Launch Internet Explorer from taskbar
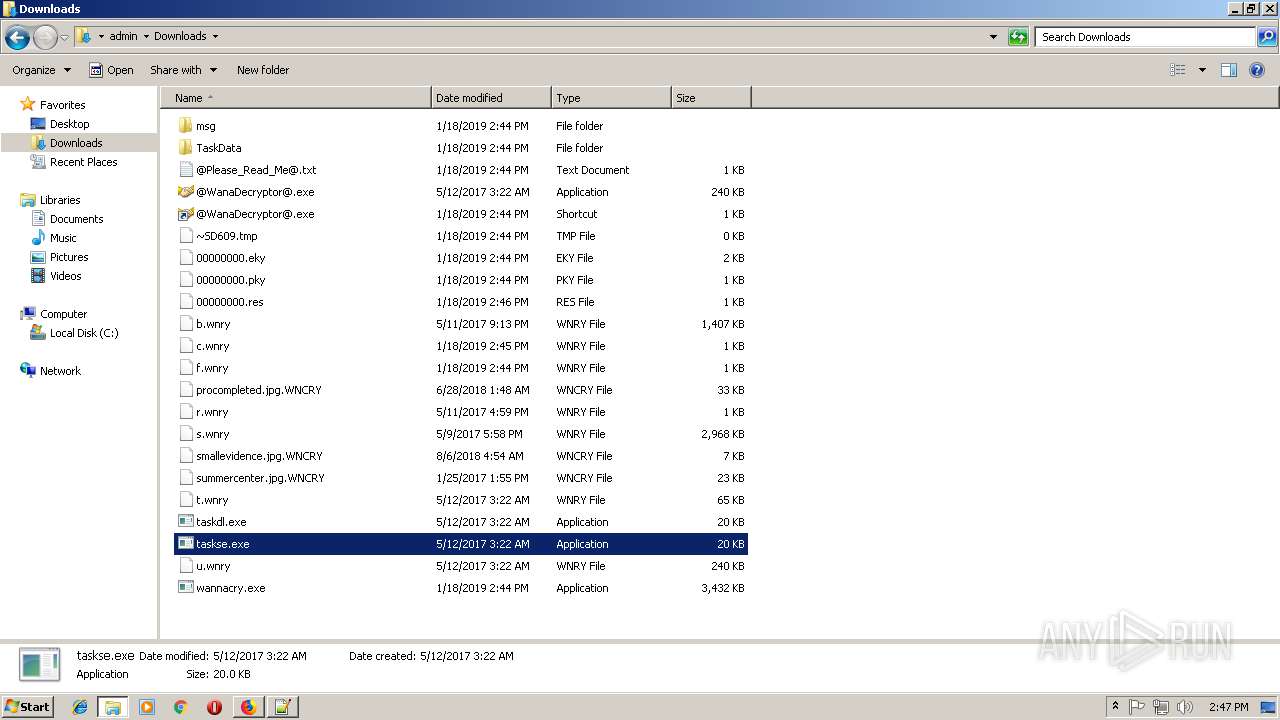Image resolution: width=1280 pixels, height=720 pixels. point(80,707)
